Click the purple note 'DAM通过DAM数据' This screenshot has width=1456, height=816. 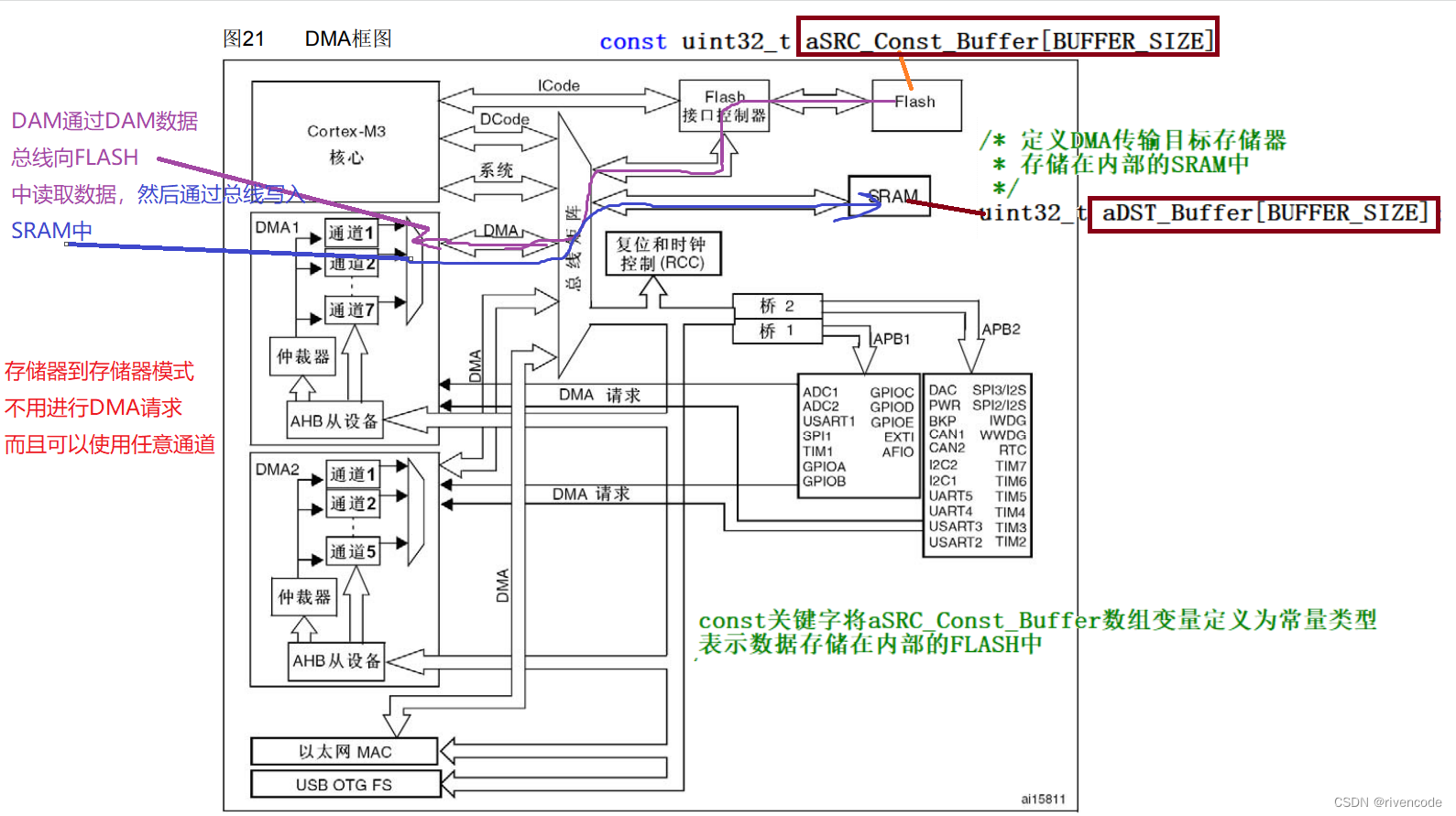[x=104, y=121]
